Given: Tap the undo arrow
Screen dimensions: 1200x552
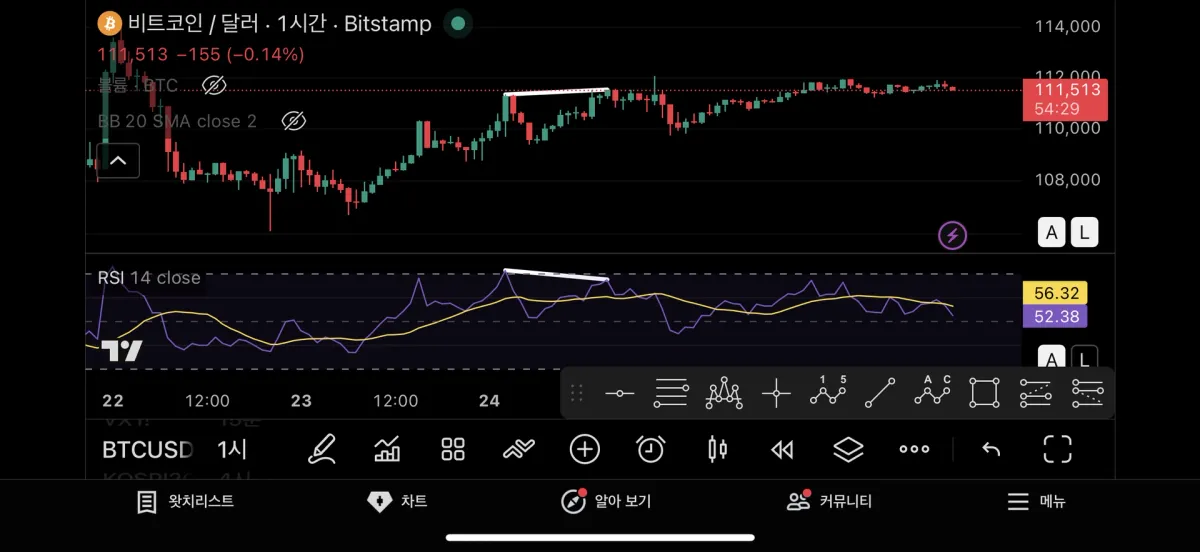Looking at the screenshot, I should pos(991,449).
